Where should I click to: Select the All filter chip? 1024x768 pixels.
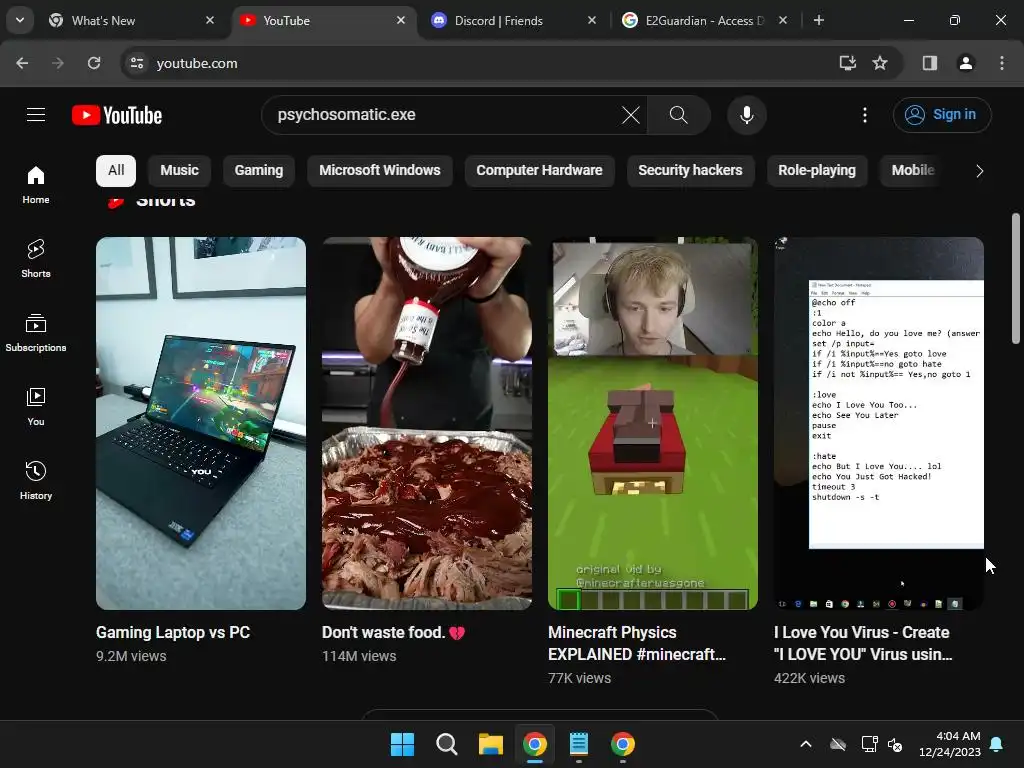click(116, 170)
